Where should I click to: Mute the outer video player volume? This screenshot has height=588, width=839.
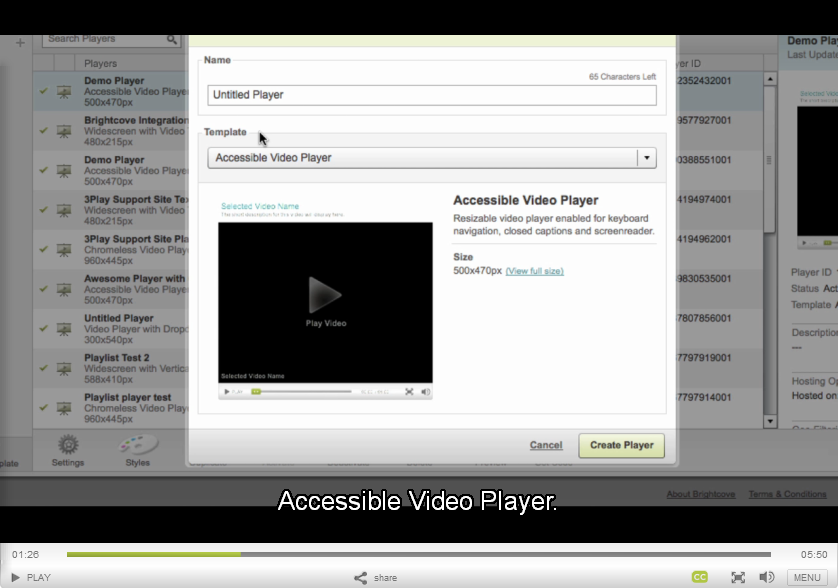point(766,577)
